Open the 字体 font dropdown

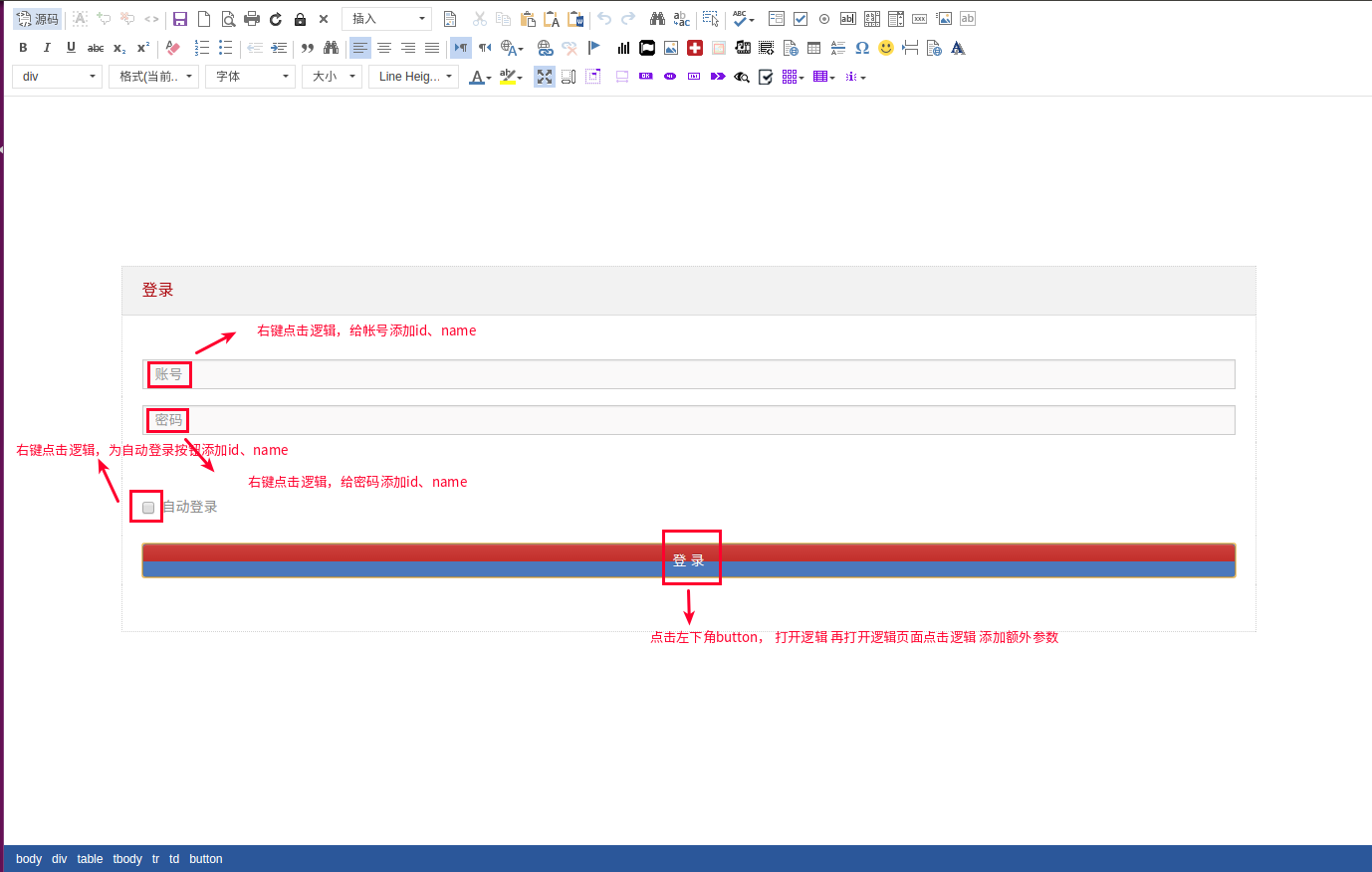tap(251, 77)
